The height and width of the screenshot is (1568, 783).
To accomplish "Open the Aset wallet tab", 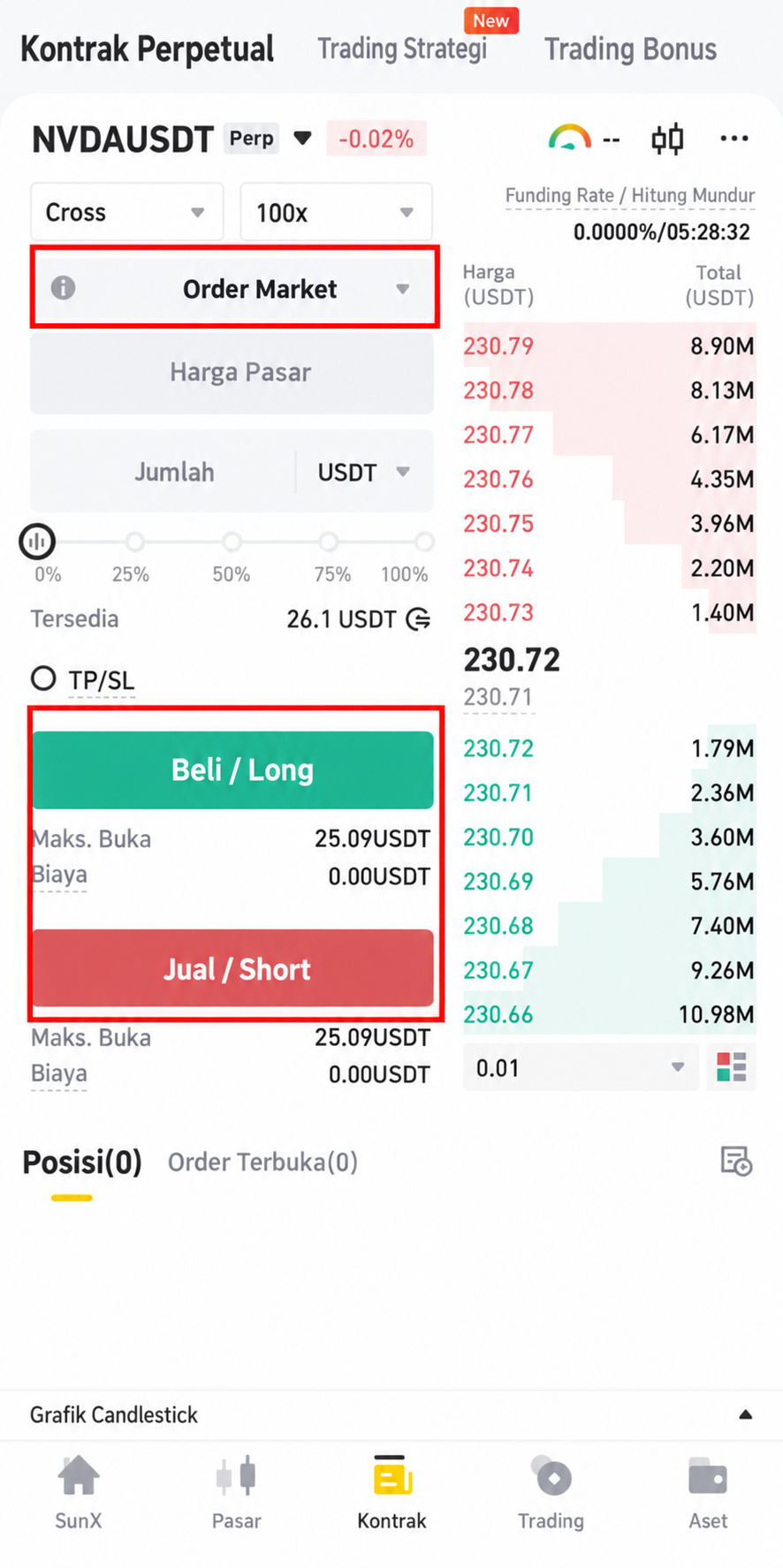I will 708,1492.
